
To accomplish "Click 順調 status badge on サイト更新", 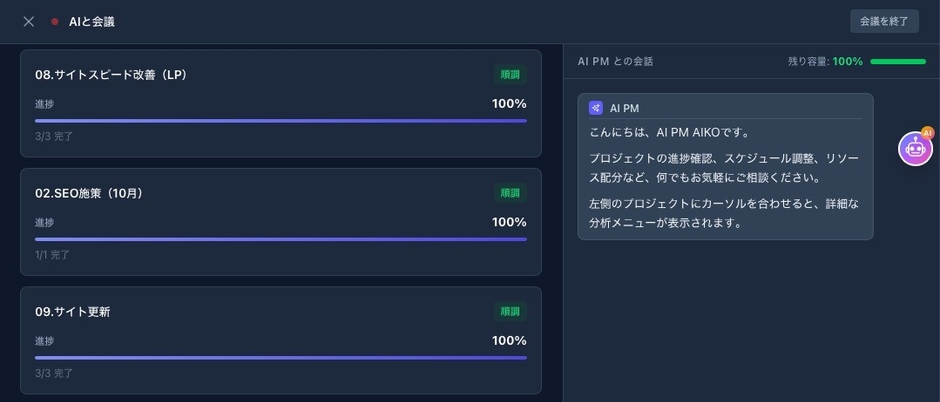I will point(510,311).
